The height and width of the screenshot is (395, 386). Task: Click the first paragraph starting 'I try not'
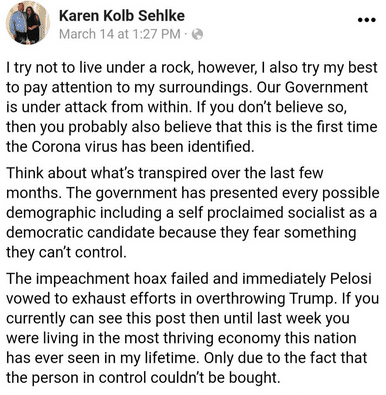(192, 107)
